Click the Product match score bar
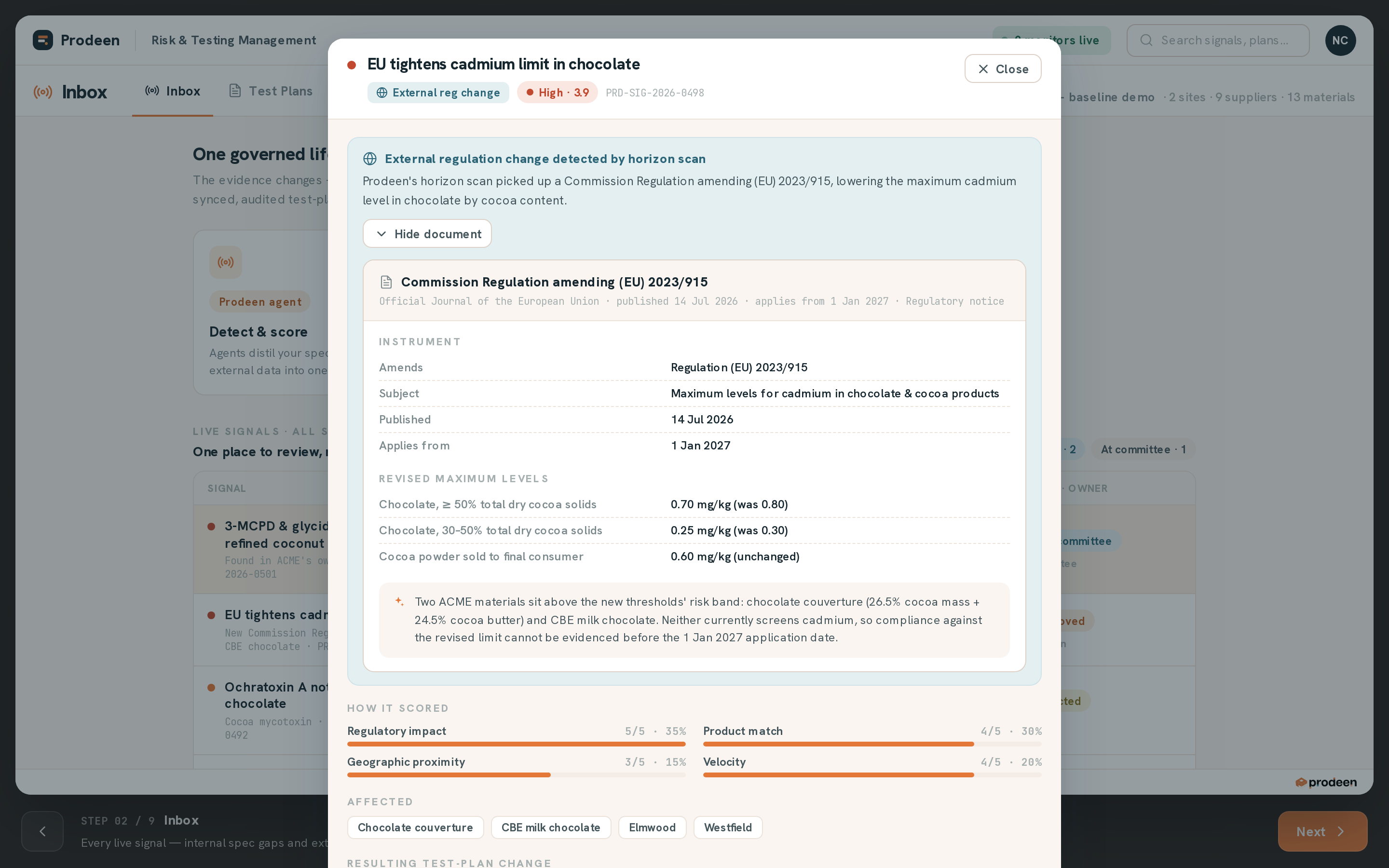 [x=872, y=744]
